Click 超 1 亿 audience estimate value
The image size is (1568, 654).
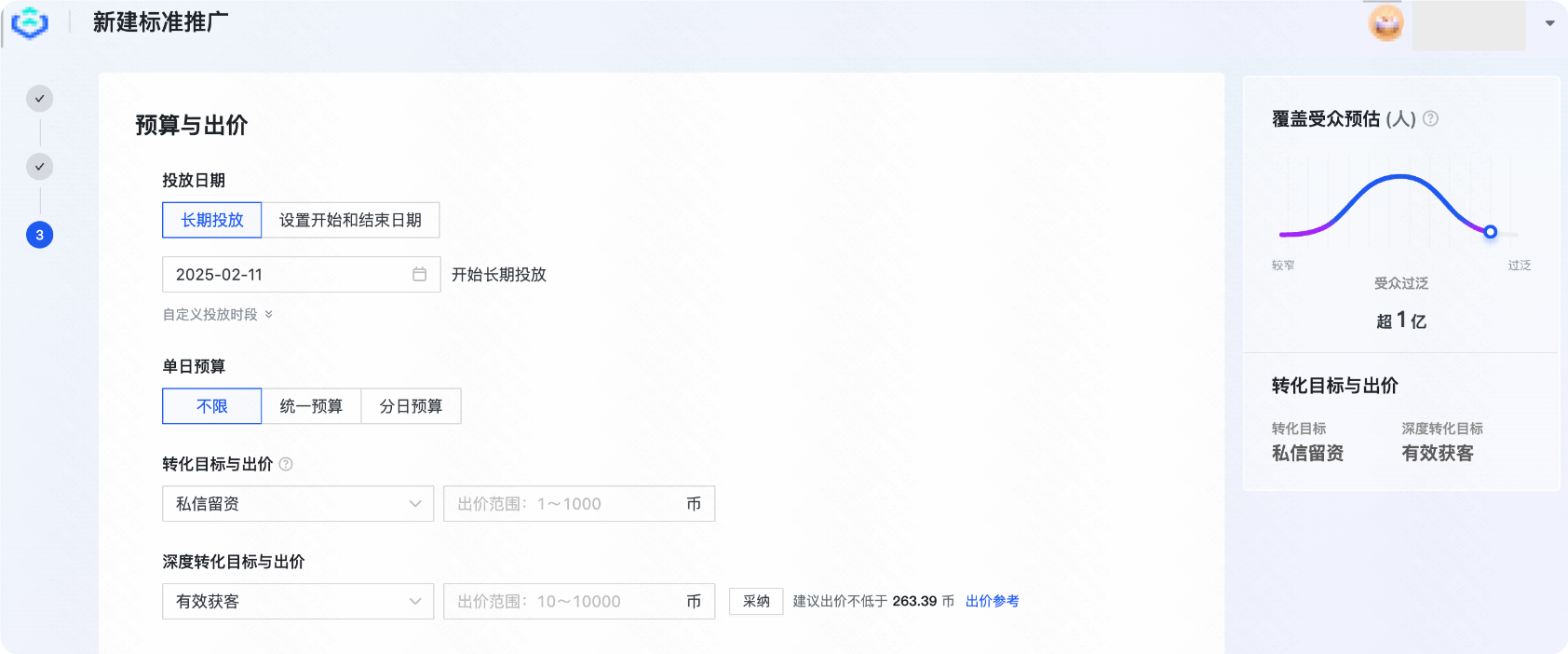coord(1401,320)
